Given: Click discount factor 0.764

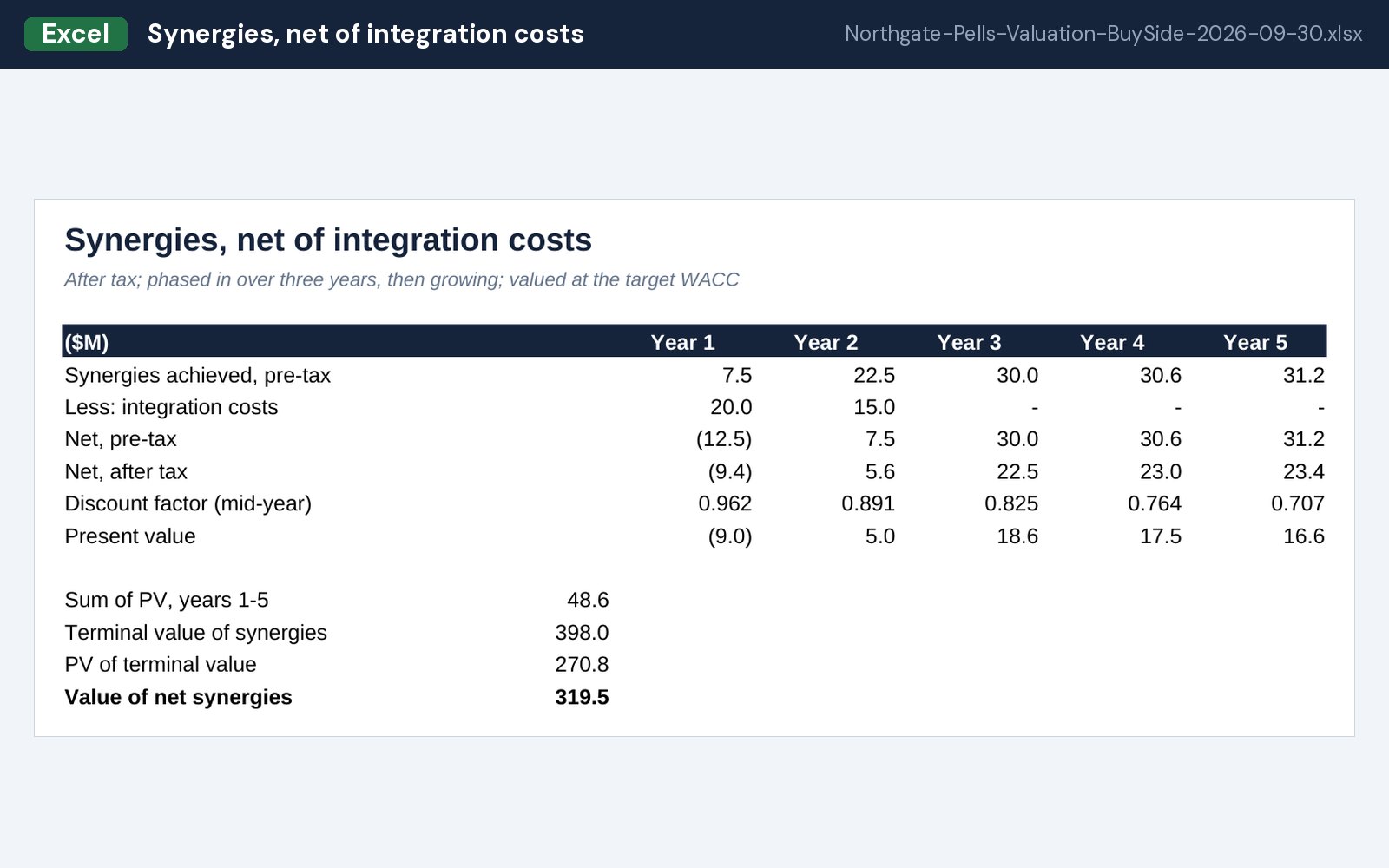Looking at the screenshot, I should (x=1155, y=503).
